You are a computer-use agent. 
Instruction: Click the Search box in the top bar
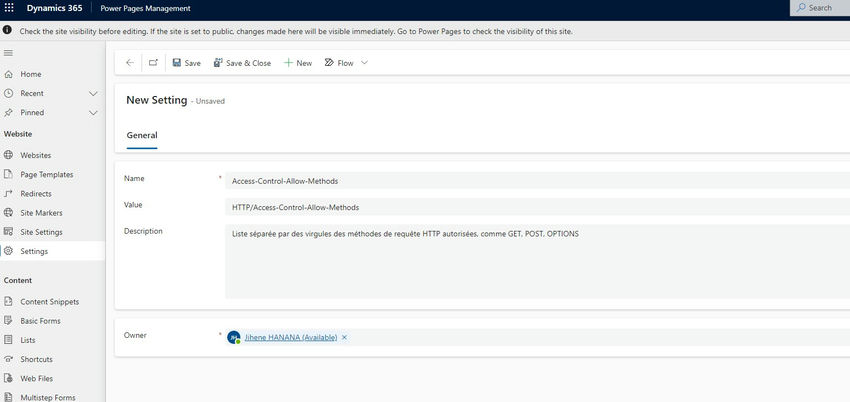tap(820, 8)
